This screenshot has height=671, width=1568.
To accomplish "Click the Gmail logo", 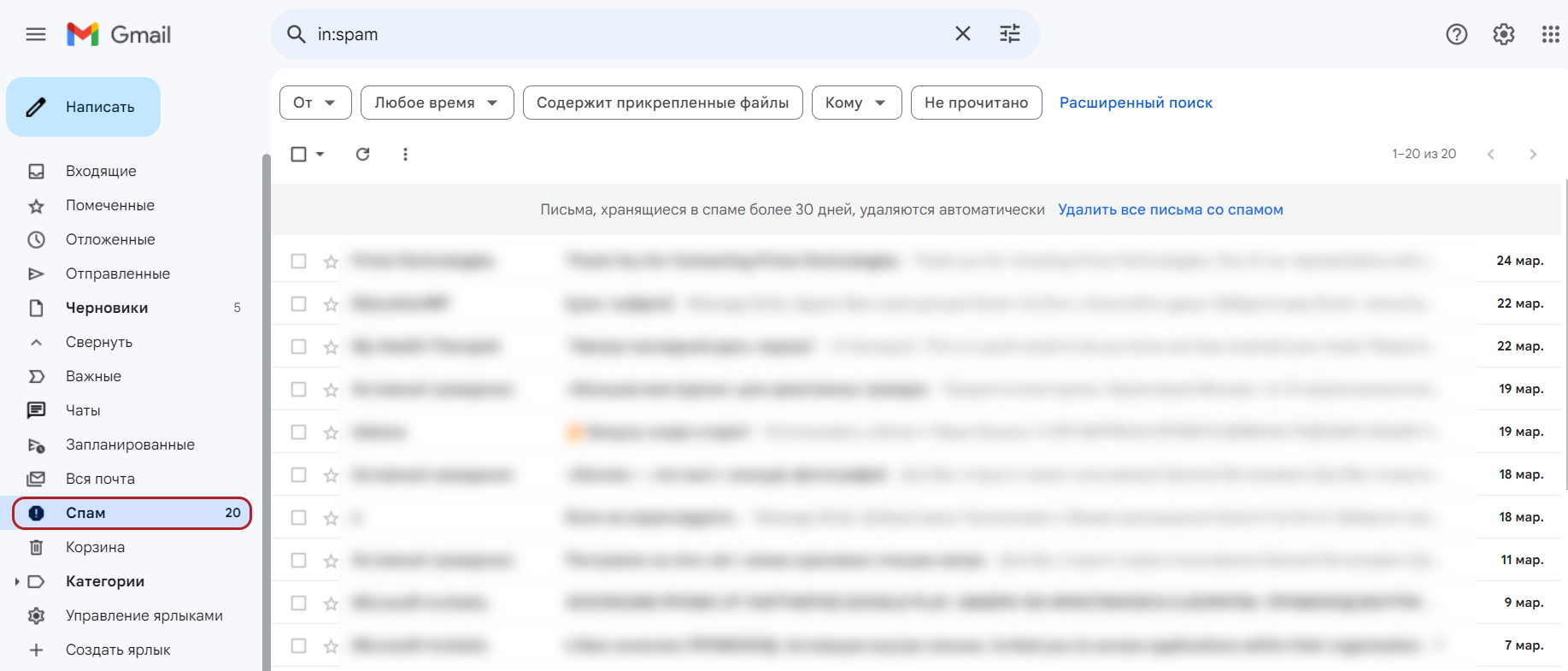I will tap(119, 34).
